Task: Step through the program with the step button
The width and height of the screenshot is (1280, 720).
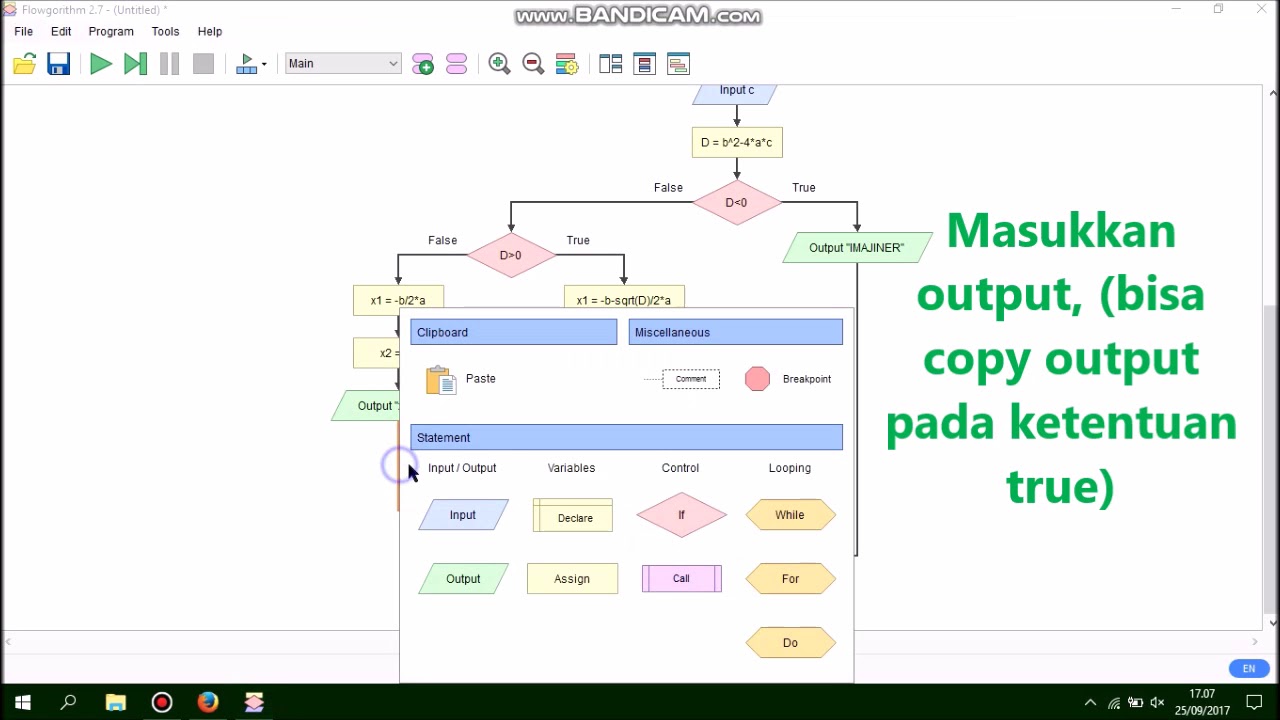Action: click(x=135, y=64)
